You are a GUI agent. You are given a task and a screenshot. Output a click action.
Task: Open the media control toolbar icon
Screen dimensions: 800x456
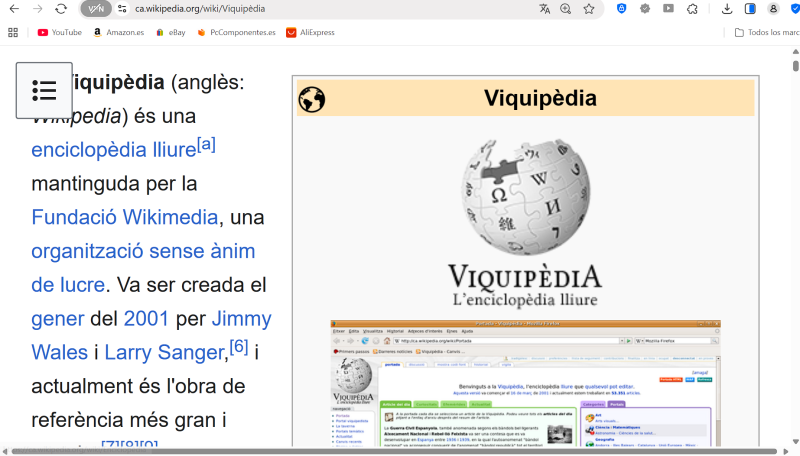click(x=668, y=9)
